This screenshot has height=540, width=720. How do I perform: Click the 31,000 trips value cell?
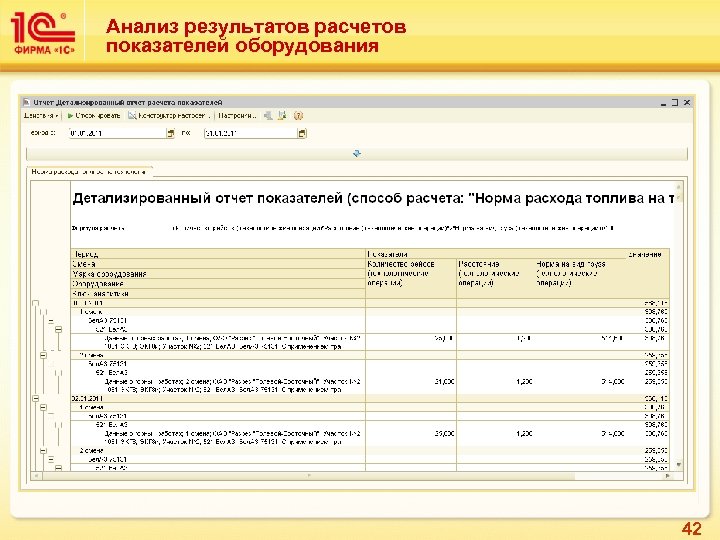444,382
